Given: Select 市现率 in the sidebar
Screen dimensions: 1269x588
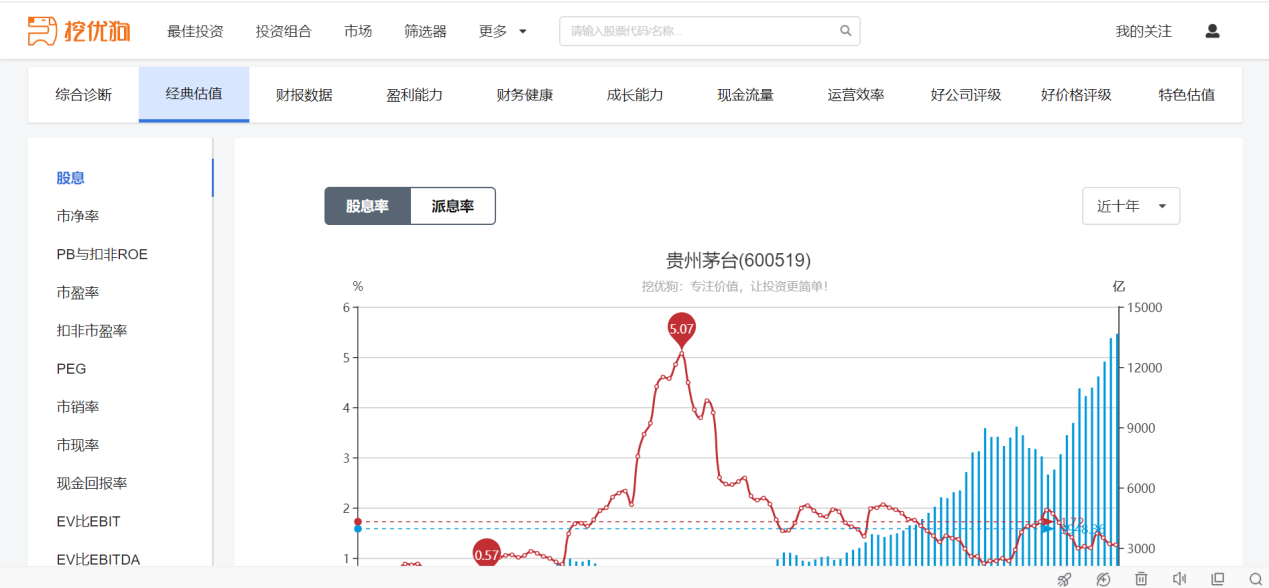Looking at the screenshot, I should [x=78, y=445].
